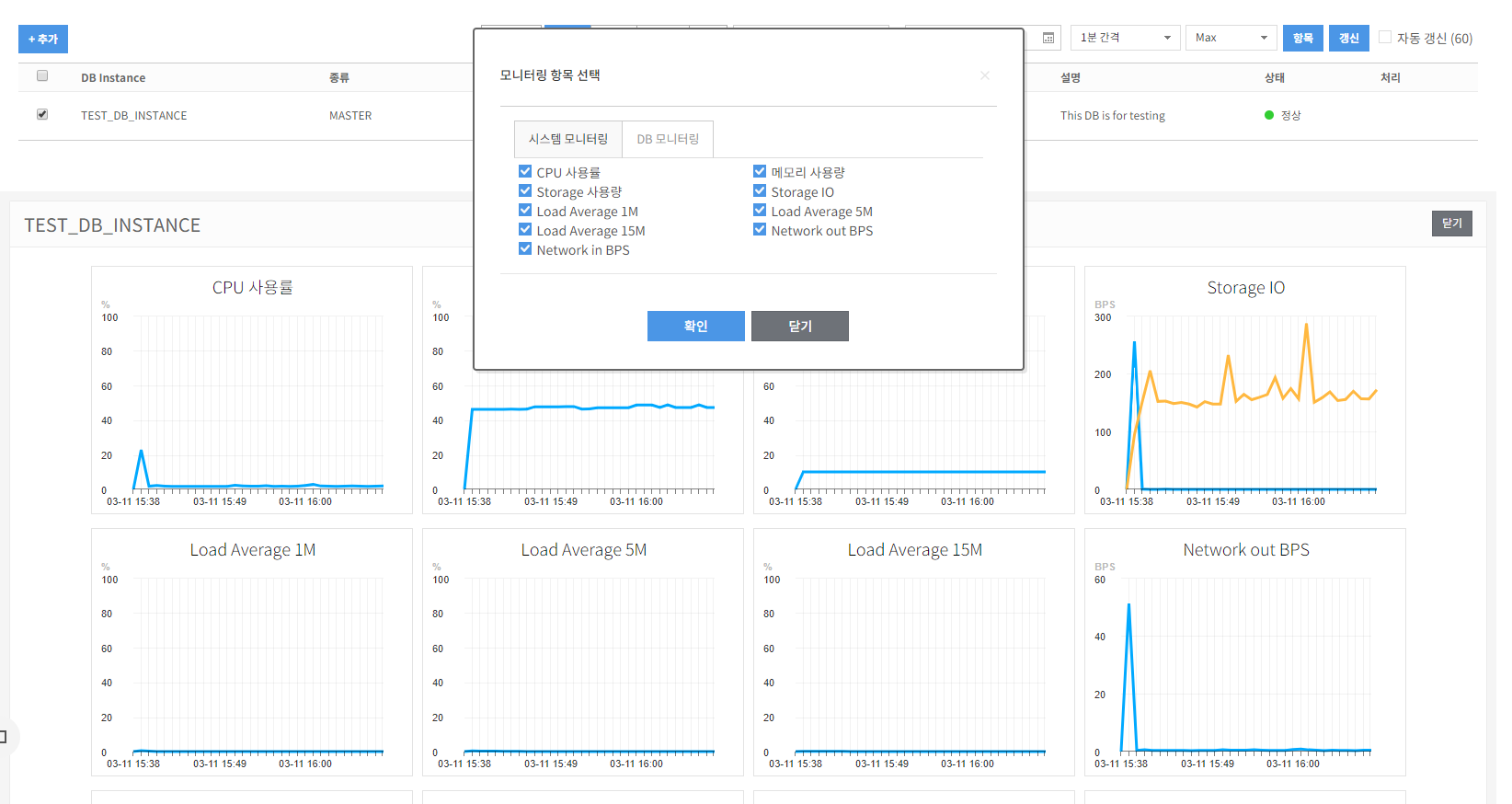Screen dimensions: 1512x804
Task: Click the calendar icon next to date field
Action: (x=1048, y=38)
